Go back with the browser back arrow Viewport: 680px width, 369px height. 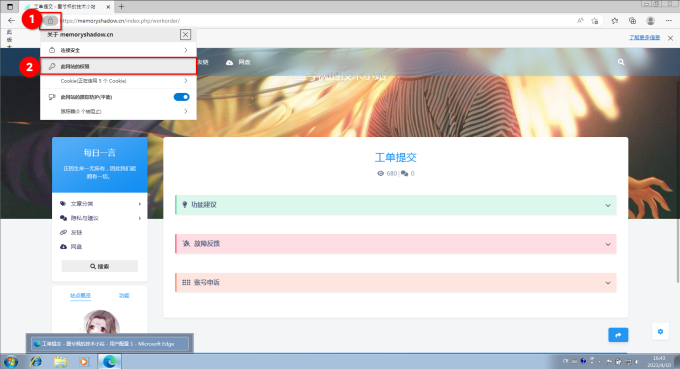point(11,20)
